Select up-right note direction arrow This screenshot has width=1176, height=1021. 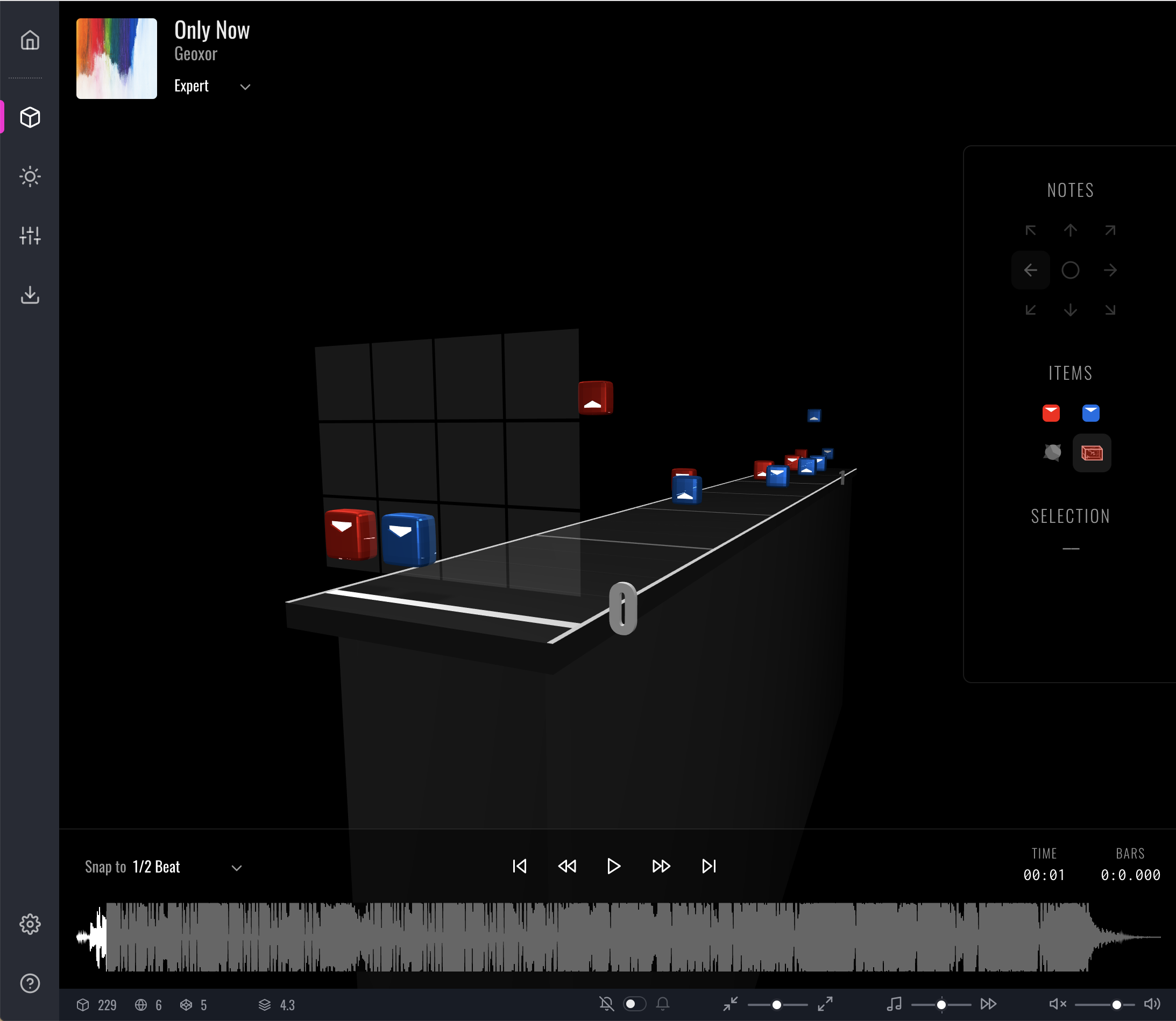tap(1110, 230)
